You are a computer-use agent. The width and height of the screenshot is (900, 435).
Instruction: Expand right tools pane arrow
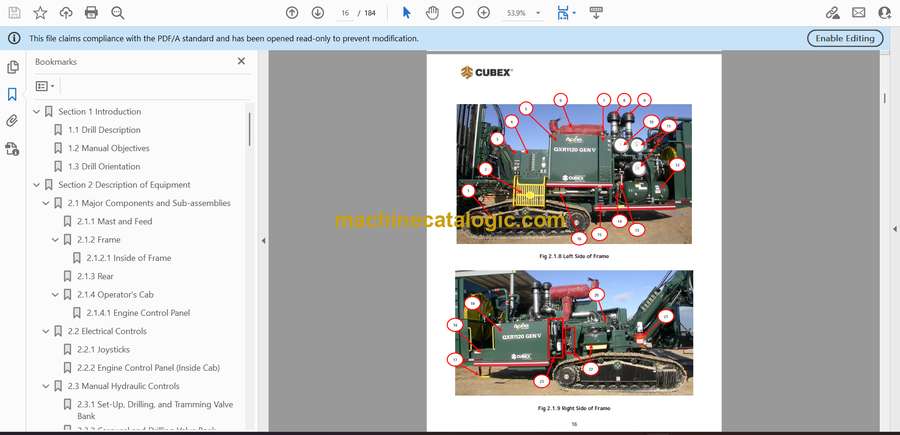[x=894, y=229]
